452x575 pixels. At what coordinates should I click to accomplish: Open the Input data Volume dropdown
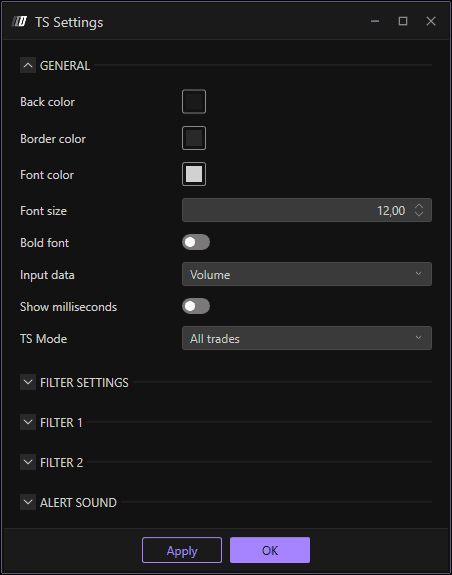[307, 274]
